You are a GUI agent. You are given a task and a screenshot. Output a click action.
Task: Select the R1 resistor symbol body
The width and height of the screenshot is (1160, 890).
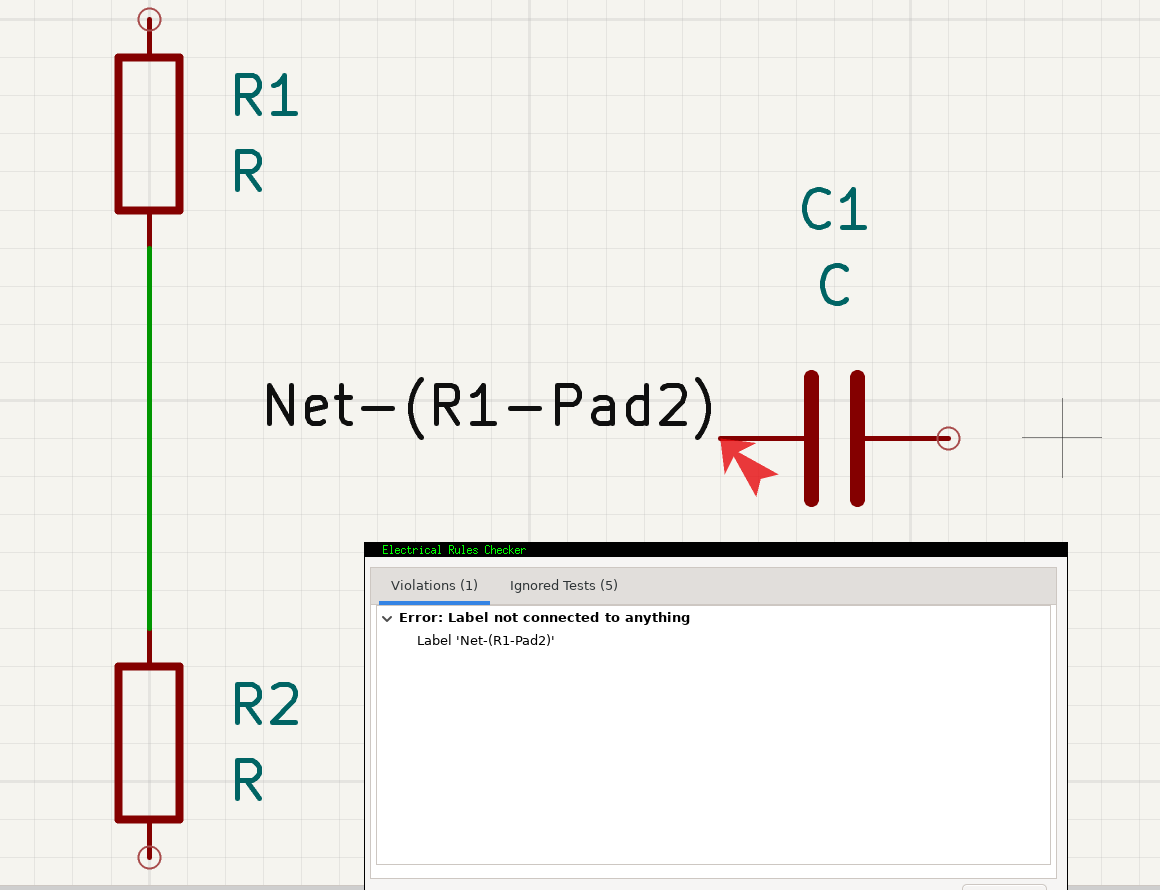pos(149,134)
